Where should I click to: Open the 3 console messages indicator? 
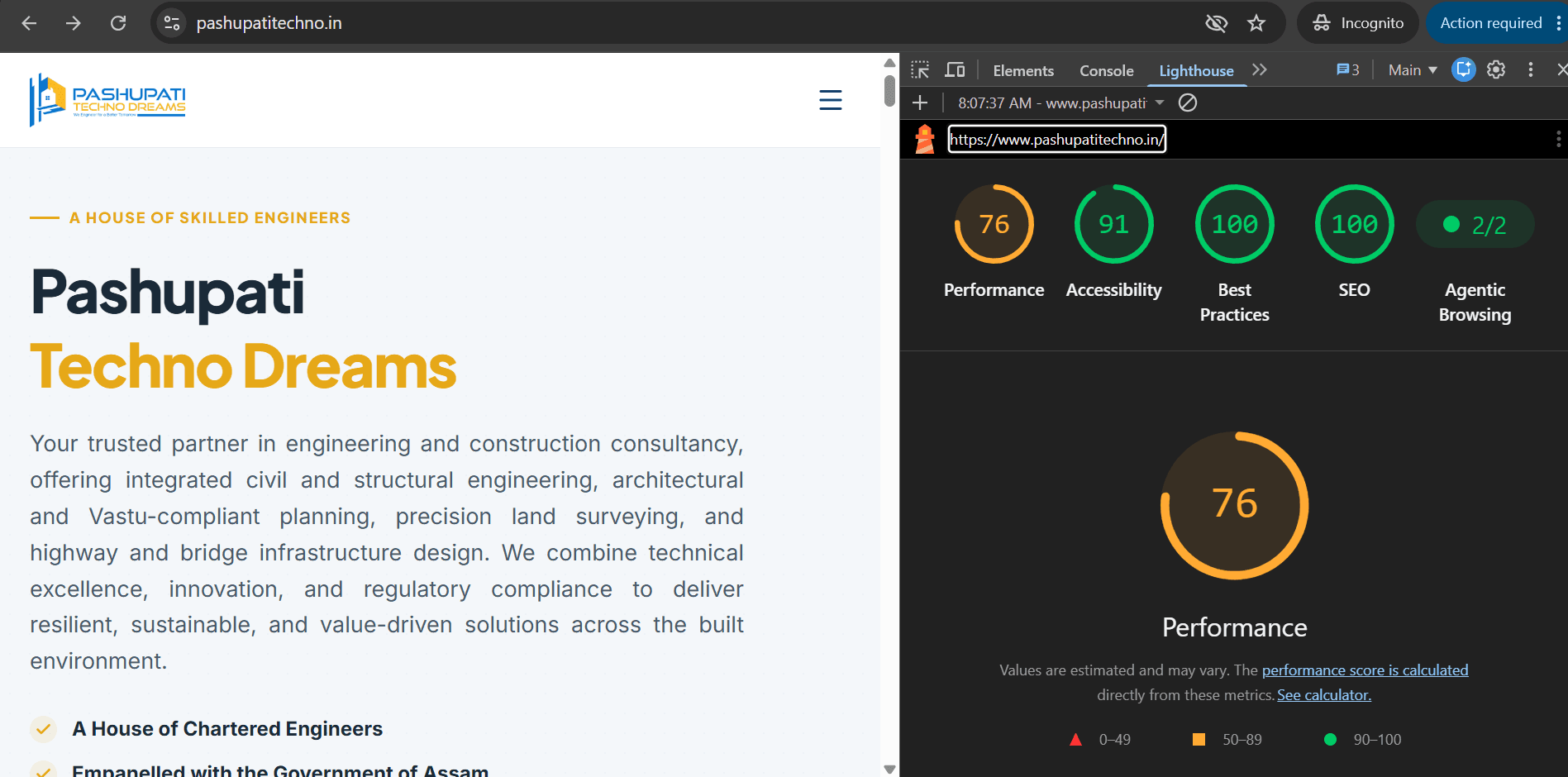point(1347,70)
